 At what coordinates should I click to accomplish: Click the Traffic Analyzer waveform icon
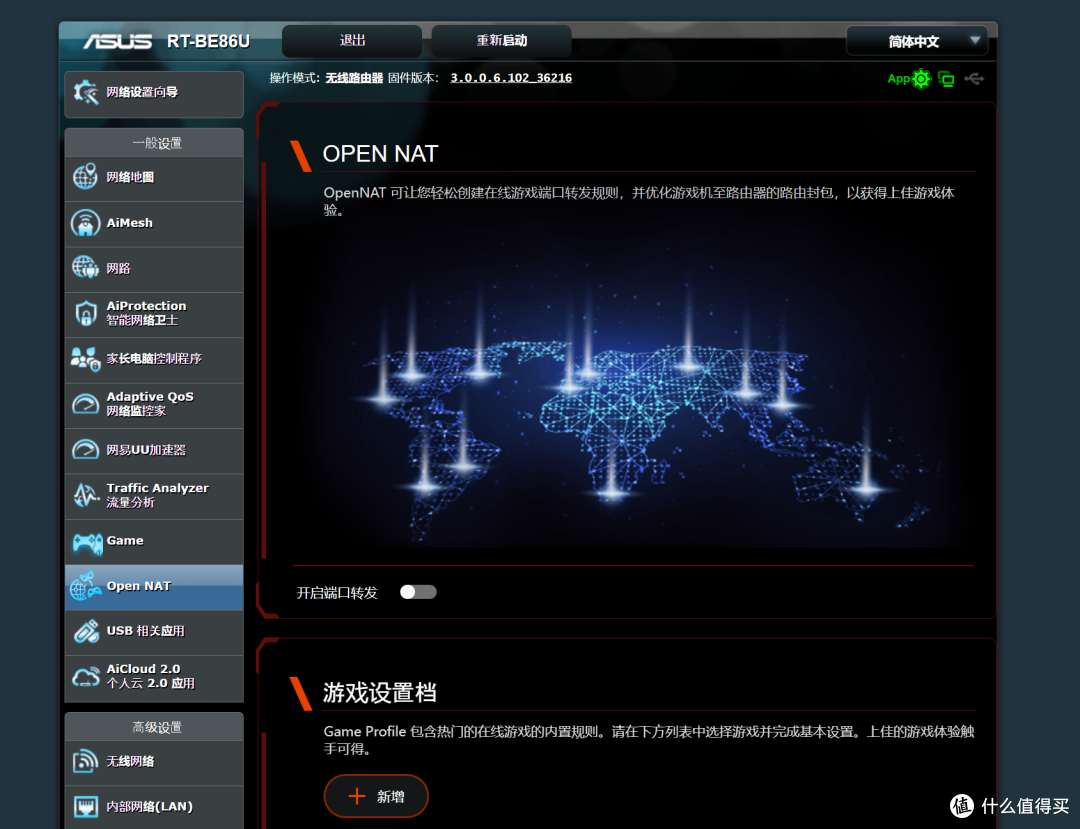click(x=85, y=495)
